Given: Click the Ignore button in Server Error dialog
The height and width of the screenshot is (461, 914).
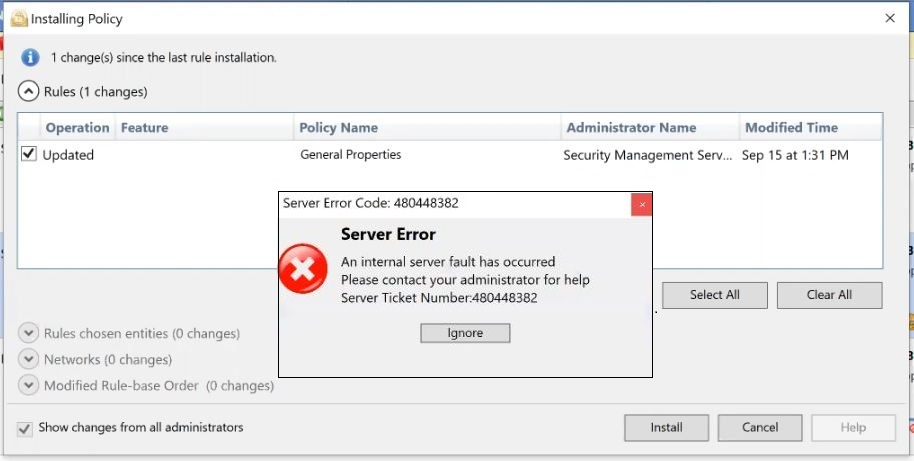Looking at the screenshot, I should (465, 333).
